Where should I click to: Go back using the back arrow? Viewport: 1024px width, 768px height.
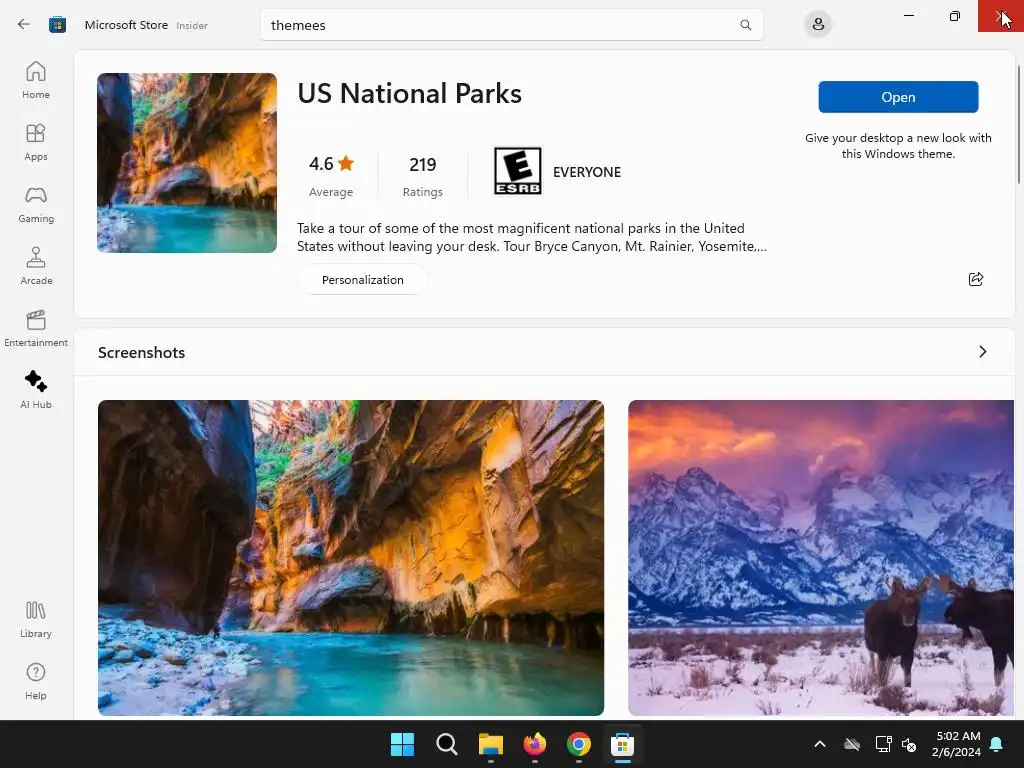[24, 25]
